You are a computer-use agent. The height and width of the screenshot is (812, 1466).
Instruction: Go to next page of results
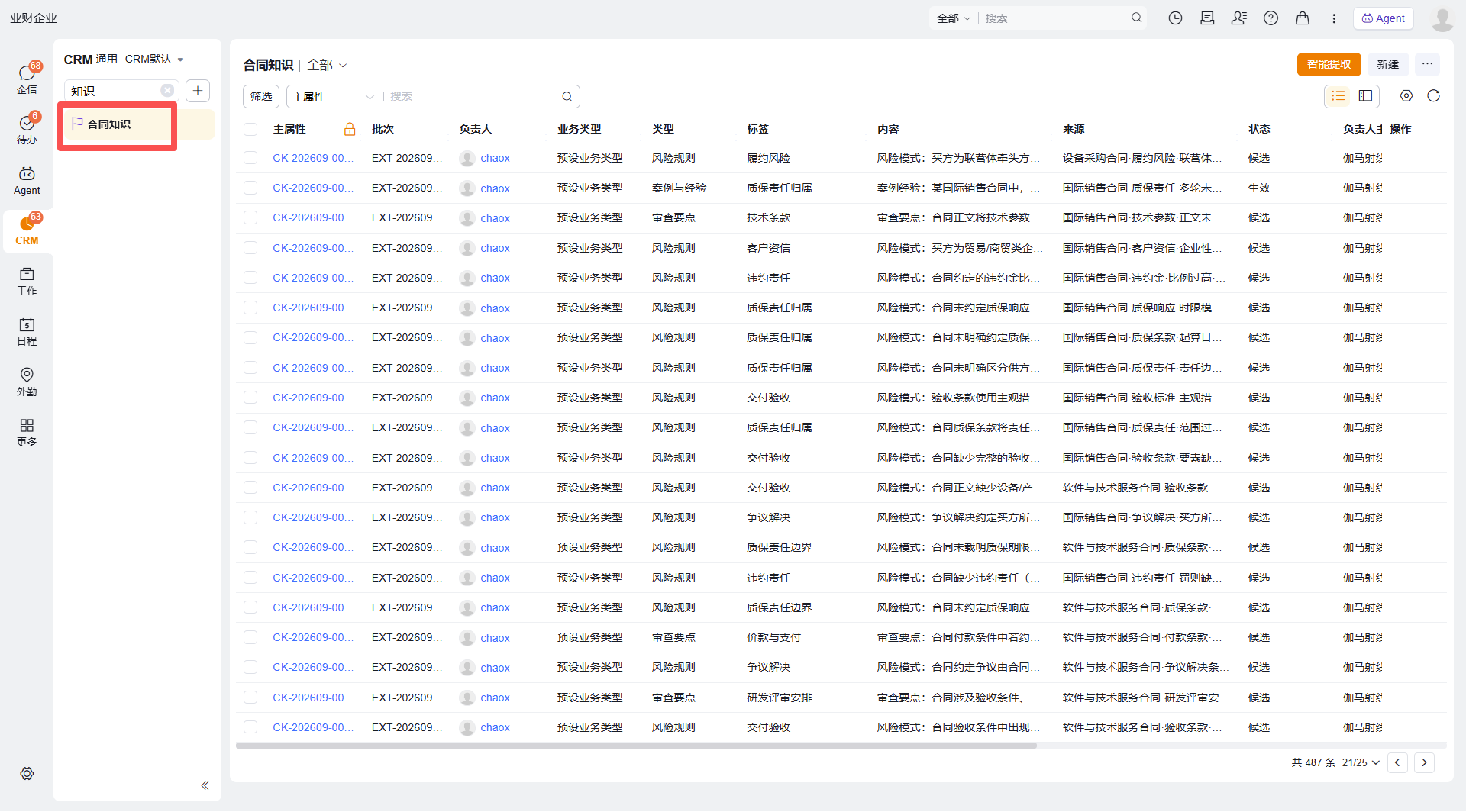click(x=1424, y=762)
